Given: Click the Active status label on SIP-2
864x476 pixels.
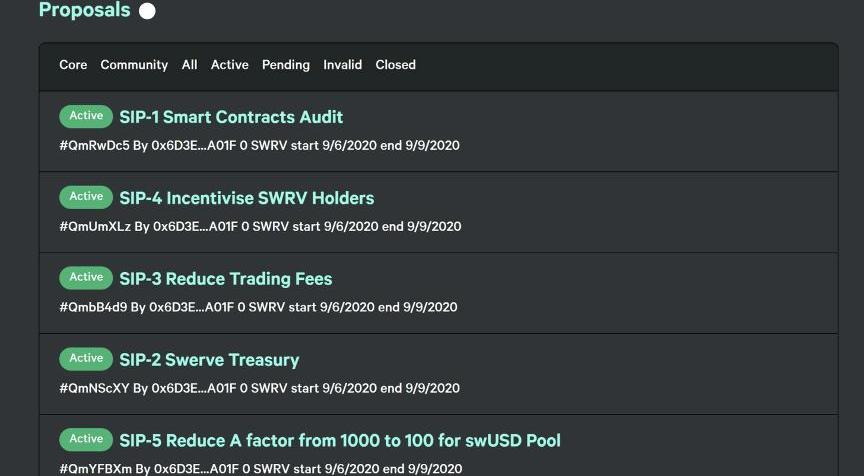Looking at the screenshot, I should tap(86, 359).
